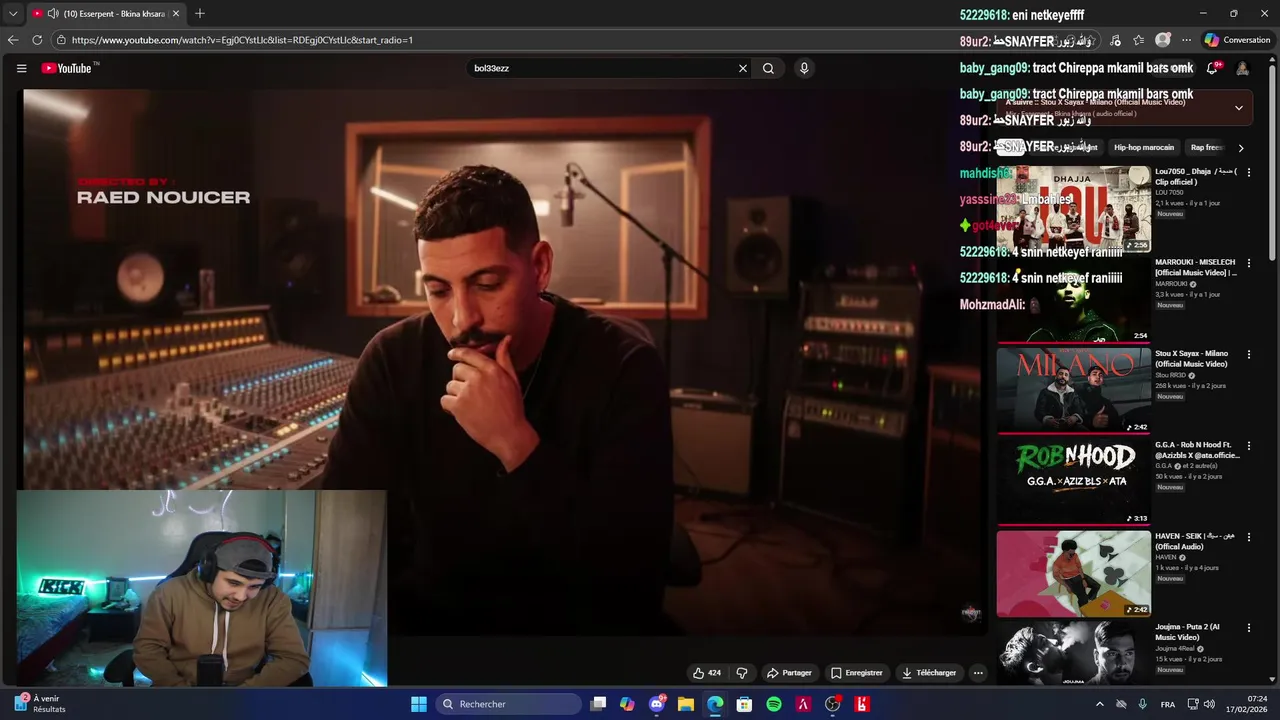
Task: Dislike the video with thumbs-down button
Action: [742, 673]
